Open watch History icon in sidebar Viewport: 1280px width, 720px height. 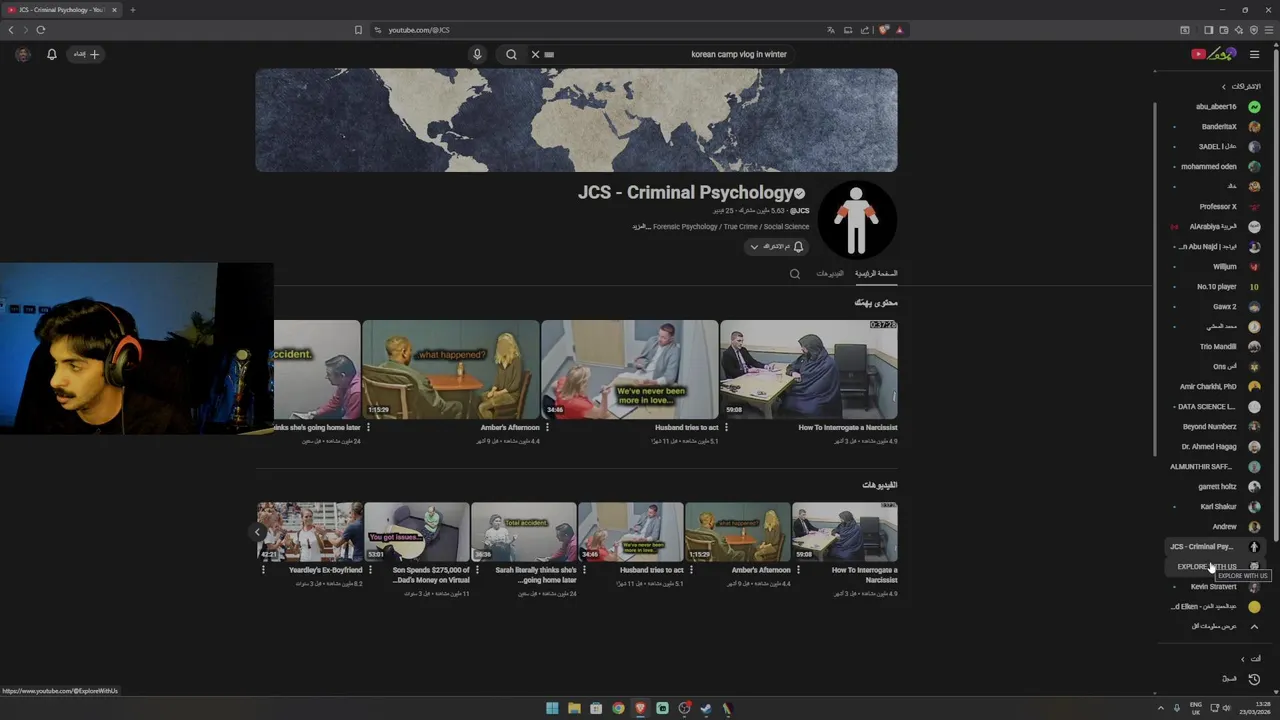click(x=1254, y=679)
